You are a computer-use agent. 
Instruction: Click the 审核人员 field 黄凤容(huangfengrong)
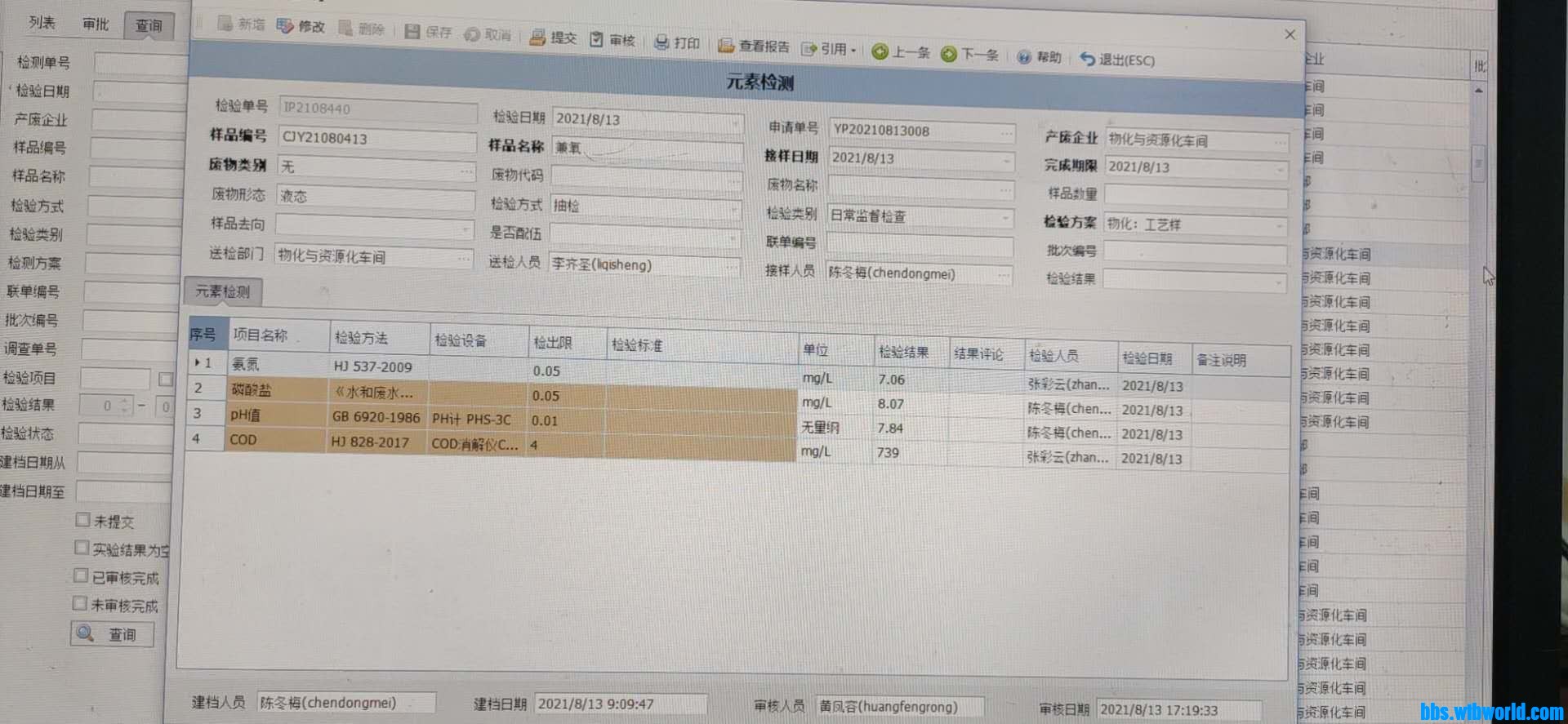tap(901, 707)
